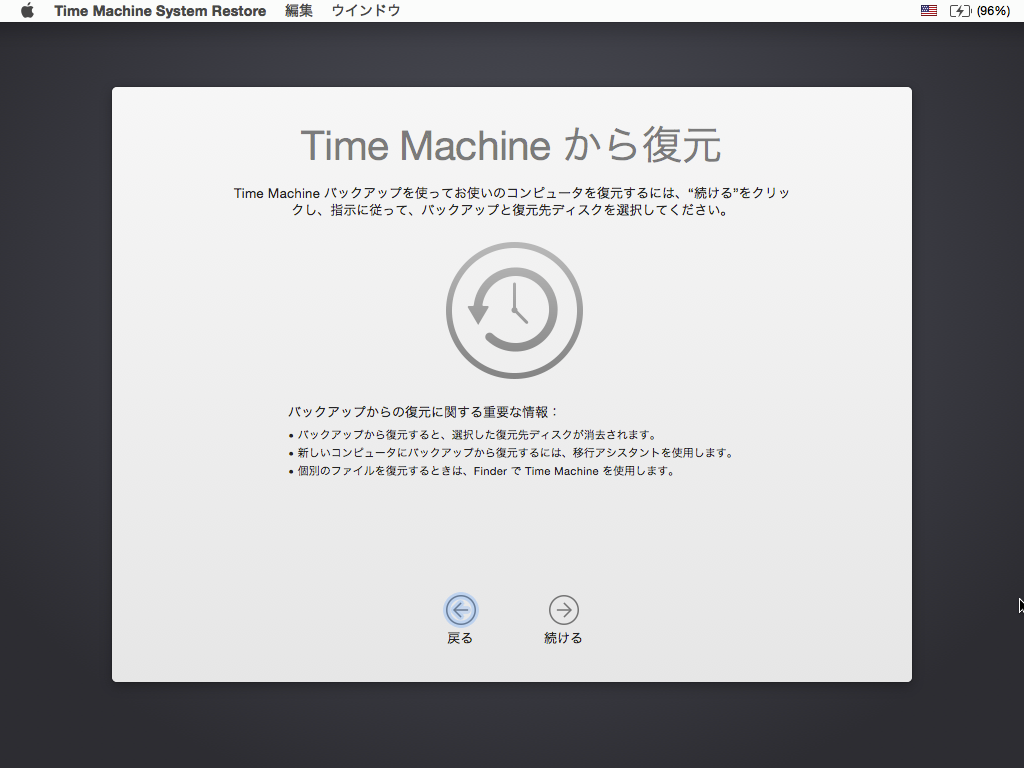Open the Apple menu

(x=27, y=10)
